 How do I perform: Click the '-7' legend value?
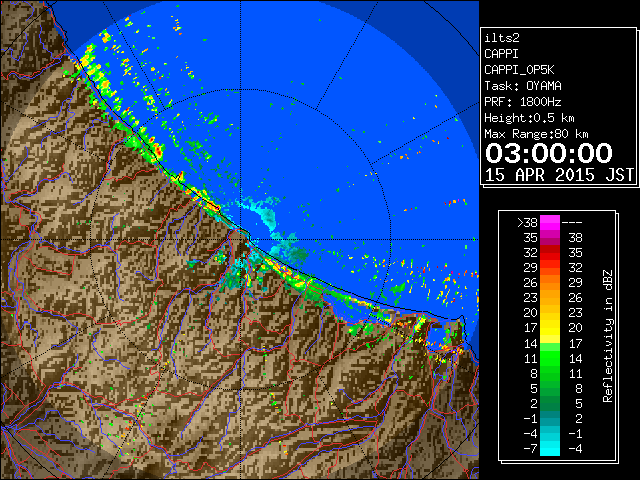coord(530,448)
